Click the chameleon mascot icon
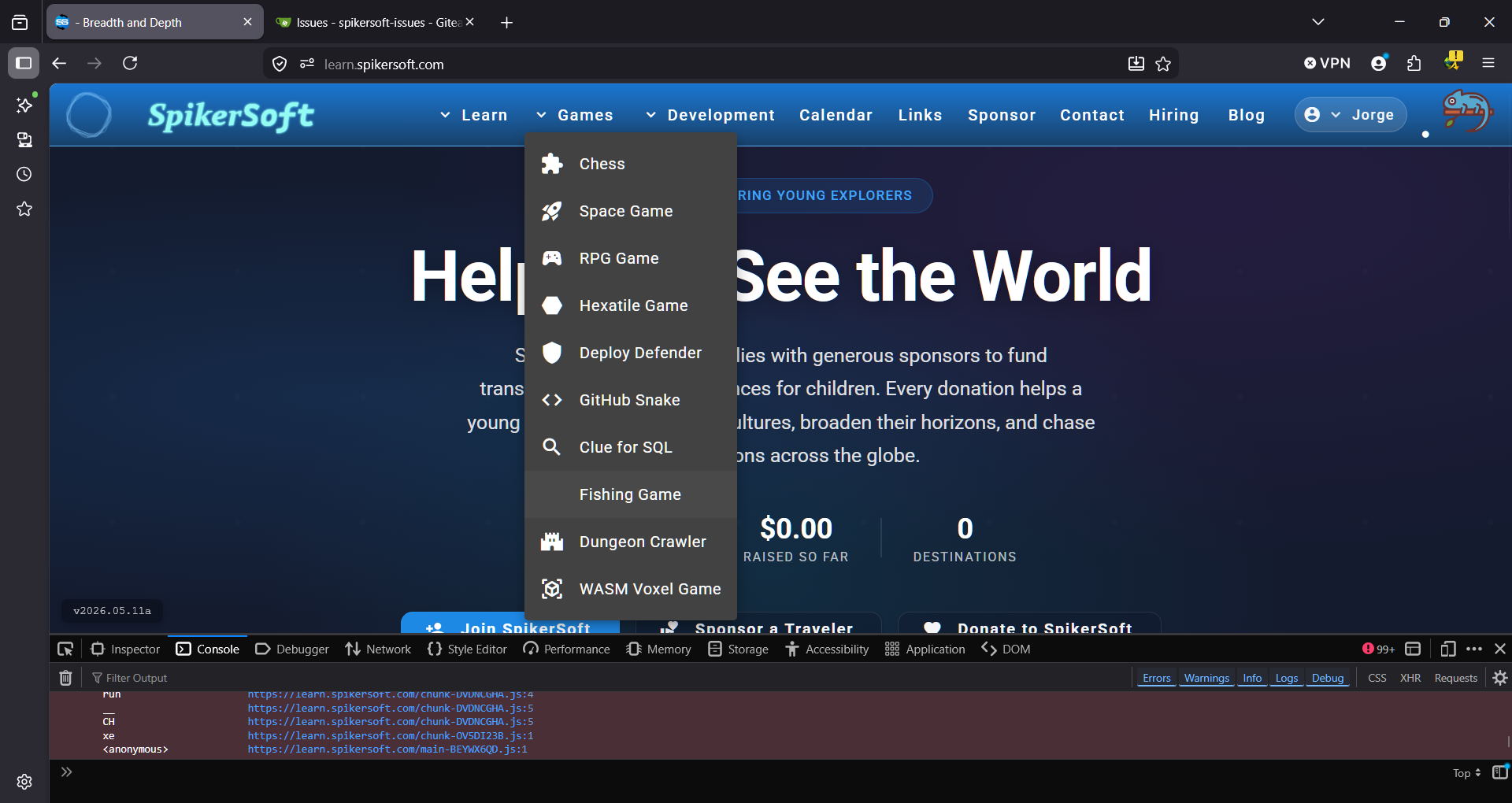Image resolution: width=1512 pixels, height=803 pixels. (x=1467, y=112)
